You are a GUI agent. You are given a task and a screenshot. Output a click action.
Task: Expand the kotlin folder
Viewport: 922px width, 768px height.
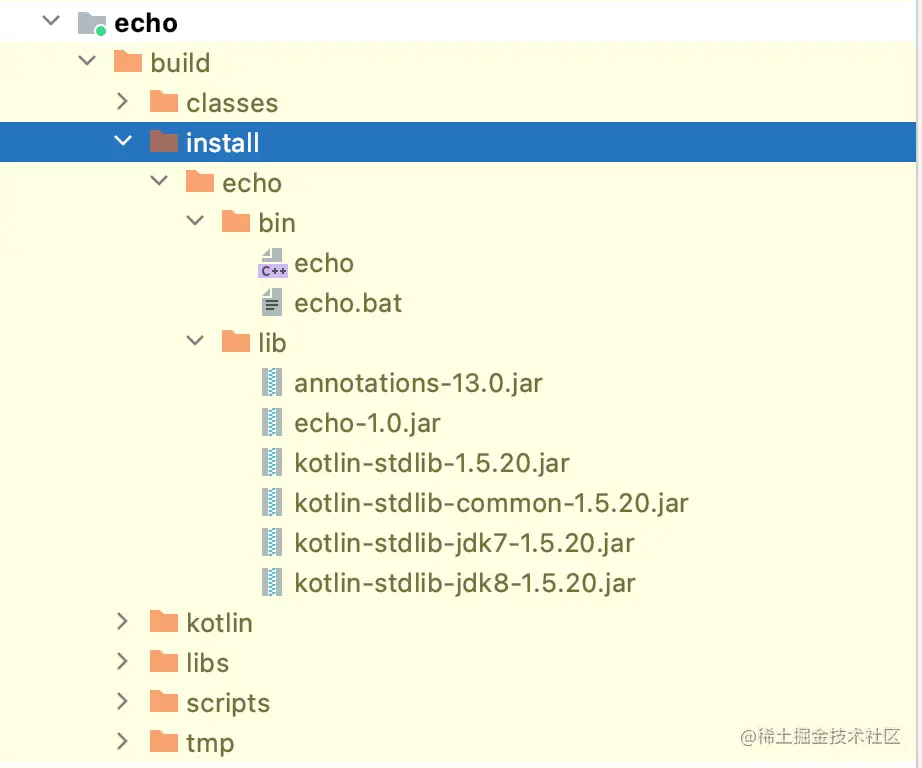coord(123,622)
